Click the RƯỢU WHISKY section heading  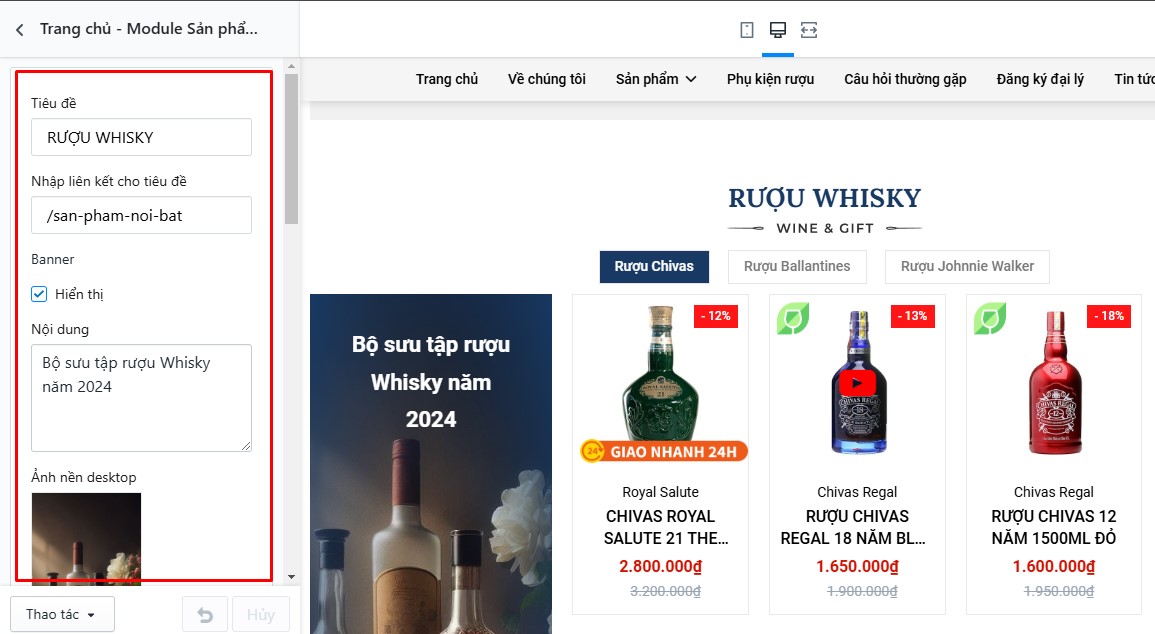coord(824,198)
